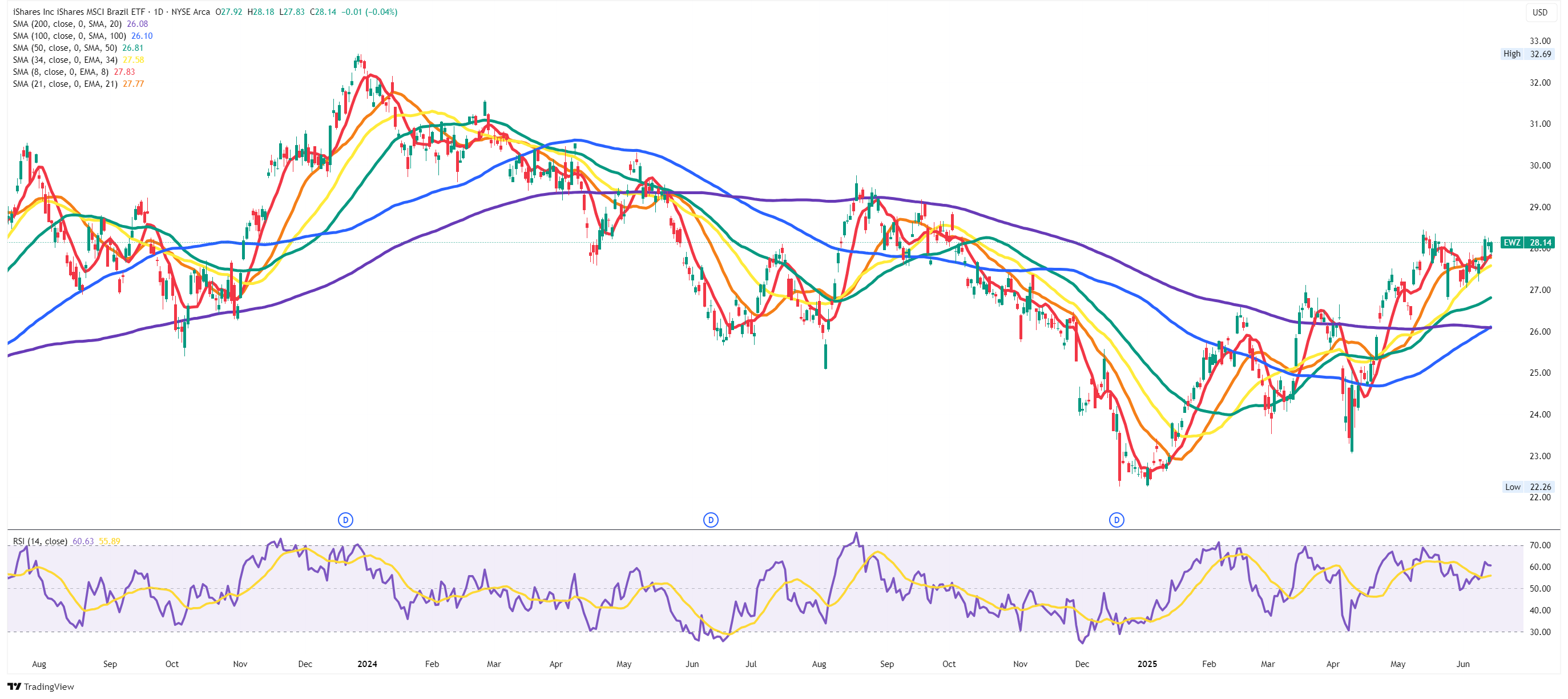Click the TradingView logo at bottom left
The image size is (1568, 699).
click(x=40, y=686)
